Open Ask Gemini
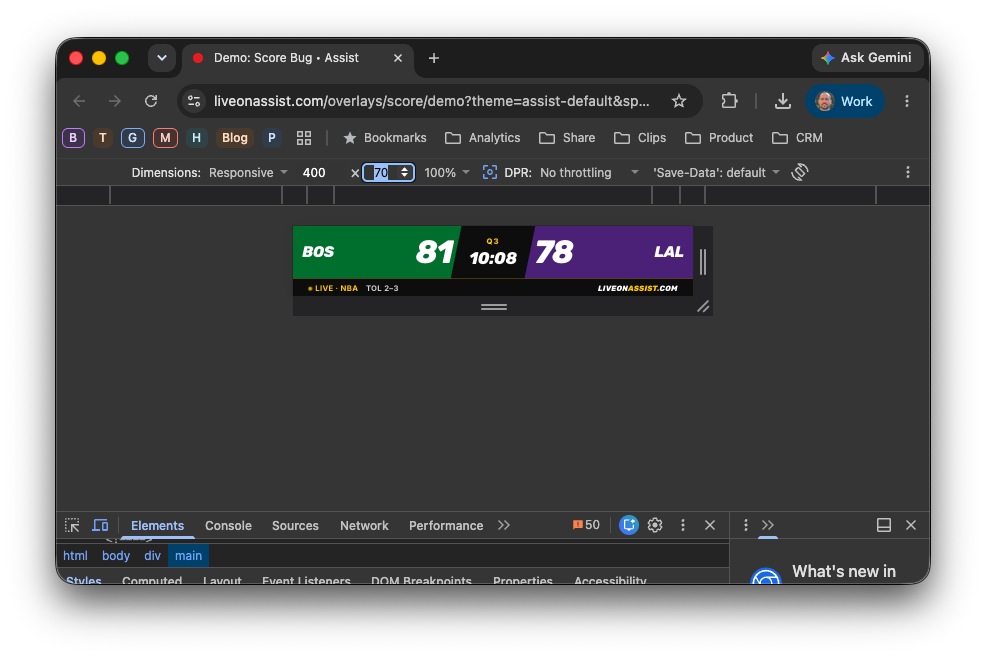The width and height of the screenshot is (986, 658). click(867, 58)
